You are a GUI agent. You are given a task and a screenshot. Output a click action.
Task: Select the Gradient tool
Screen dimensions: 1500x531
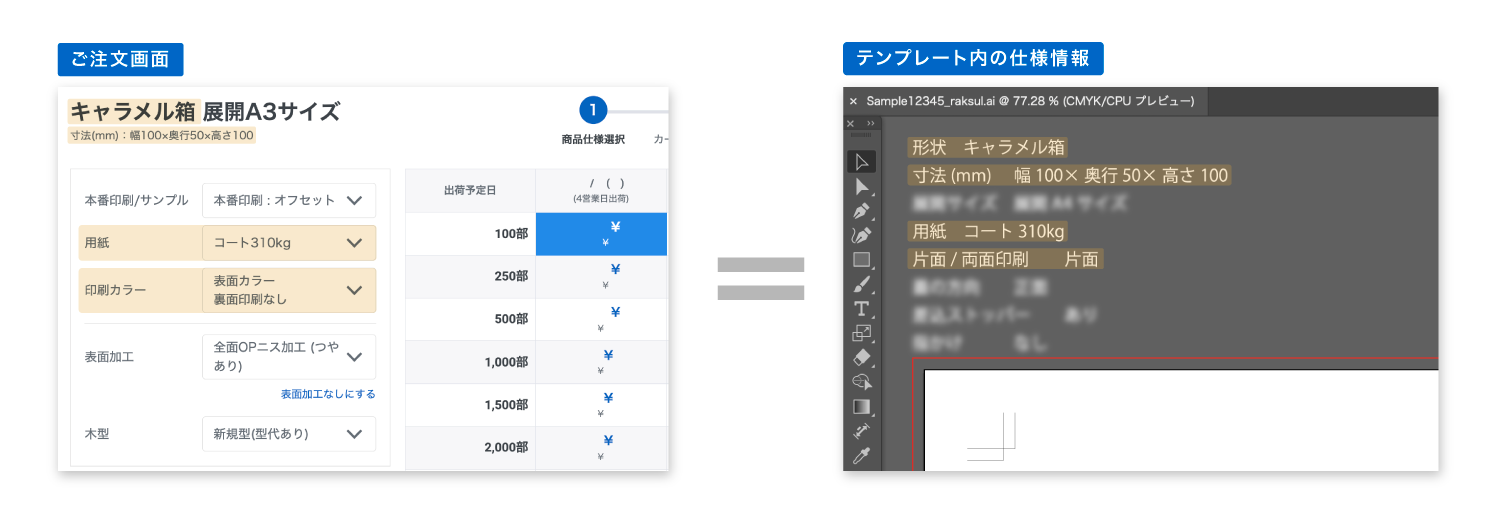click(861, 407)
